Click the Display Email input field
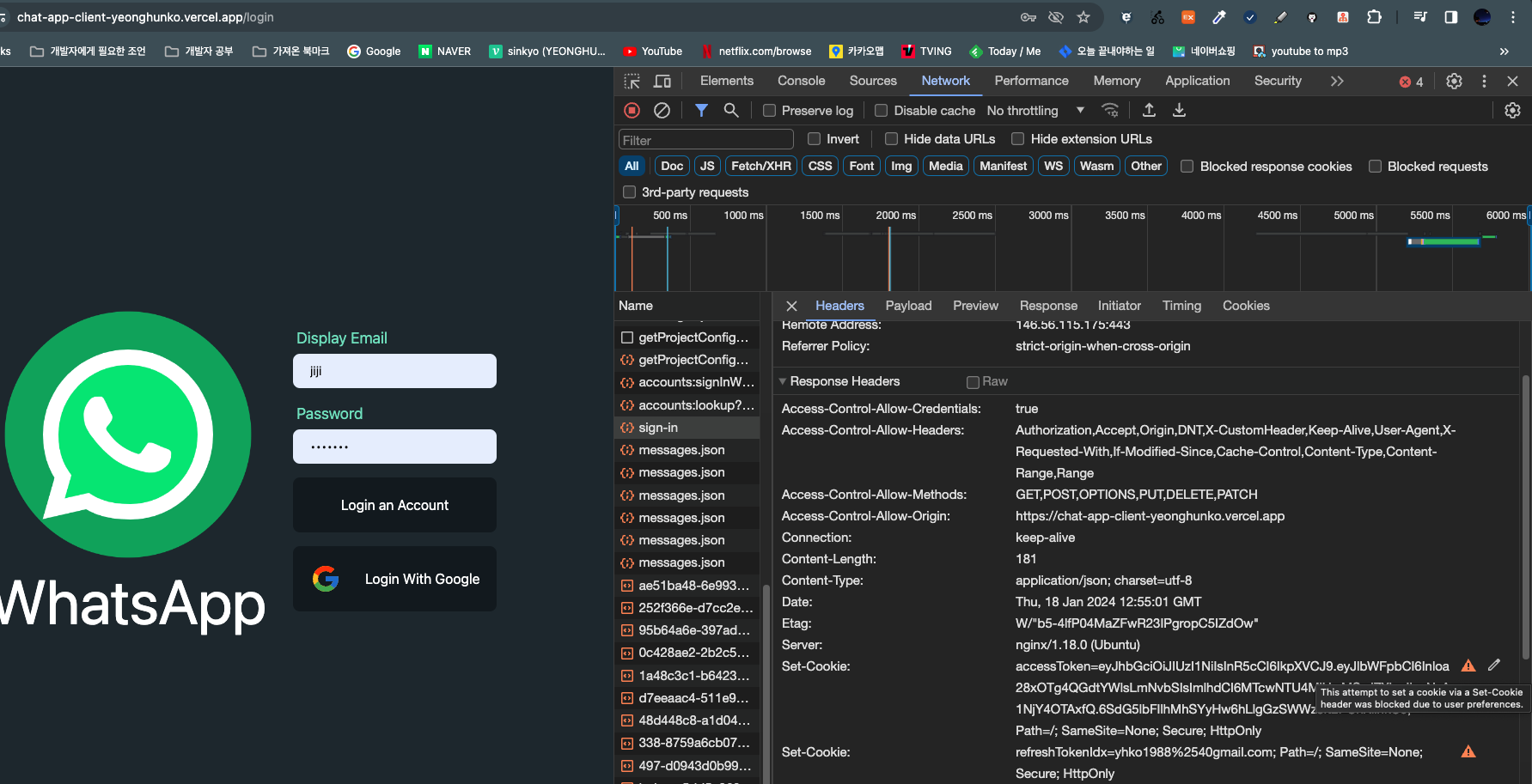Screen dimensions: 1532x784 coord(394,371)
